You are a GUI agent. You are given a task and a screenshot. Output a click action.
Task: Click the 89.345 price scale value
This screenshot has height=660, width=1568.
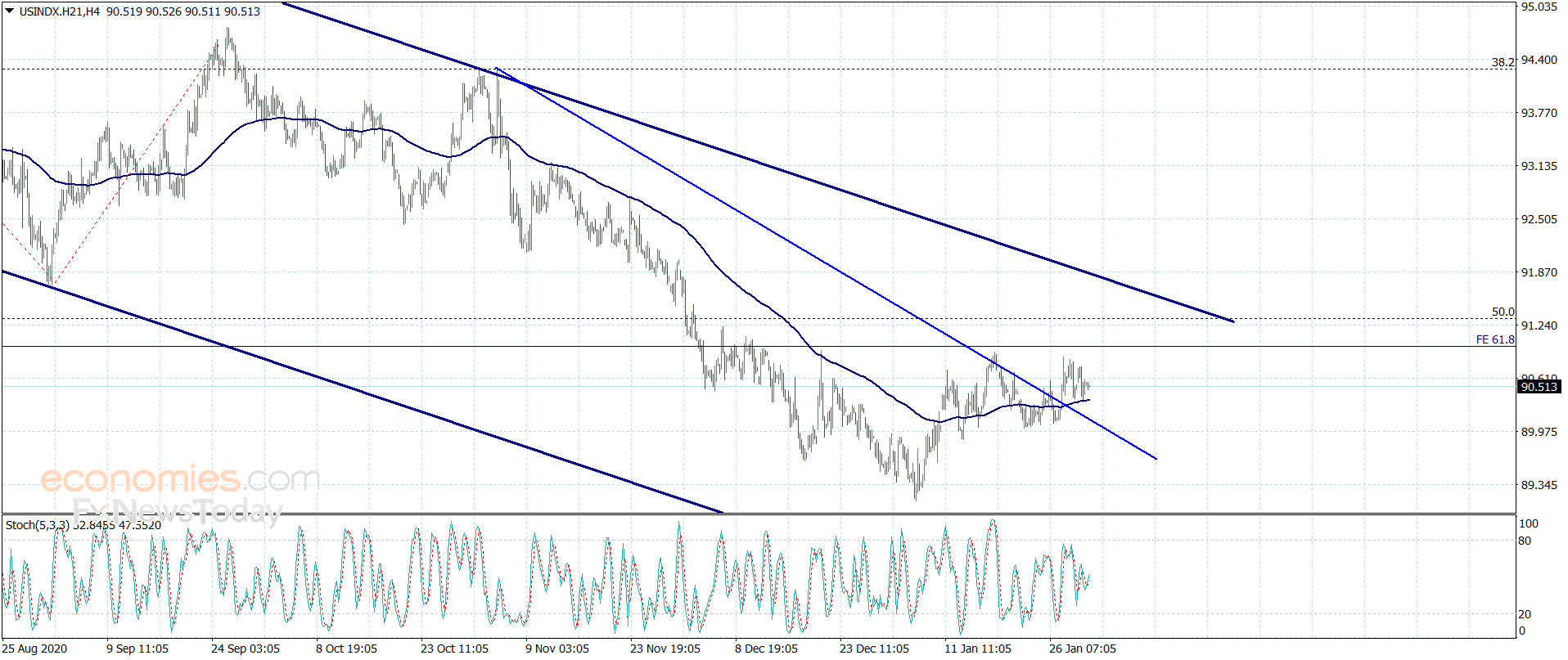click(x=1539, y=485)
